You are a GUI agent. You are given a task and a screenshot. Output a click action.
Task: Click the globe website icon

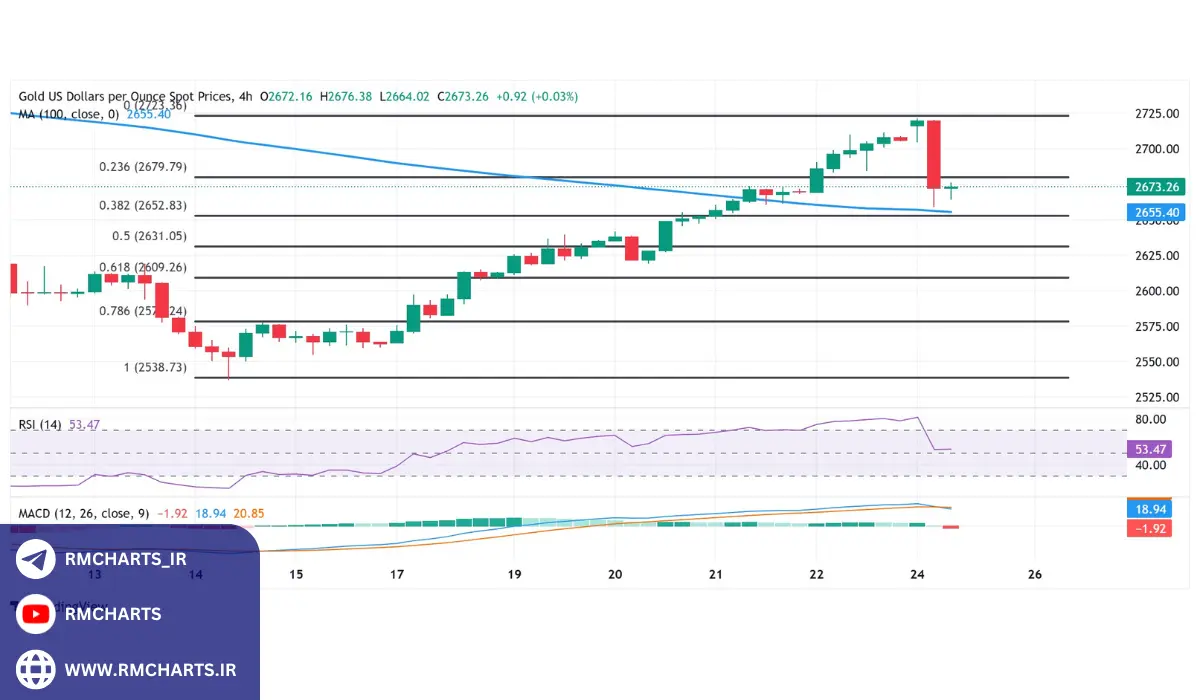36,669
